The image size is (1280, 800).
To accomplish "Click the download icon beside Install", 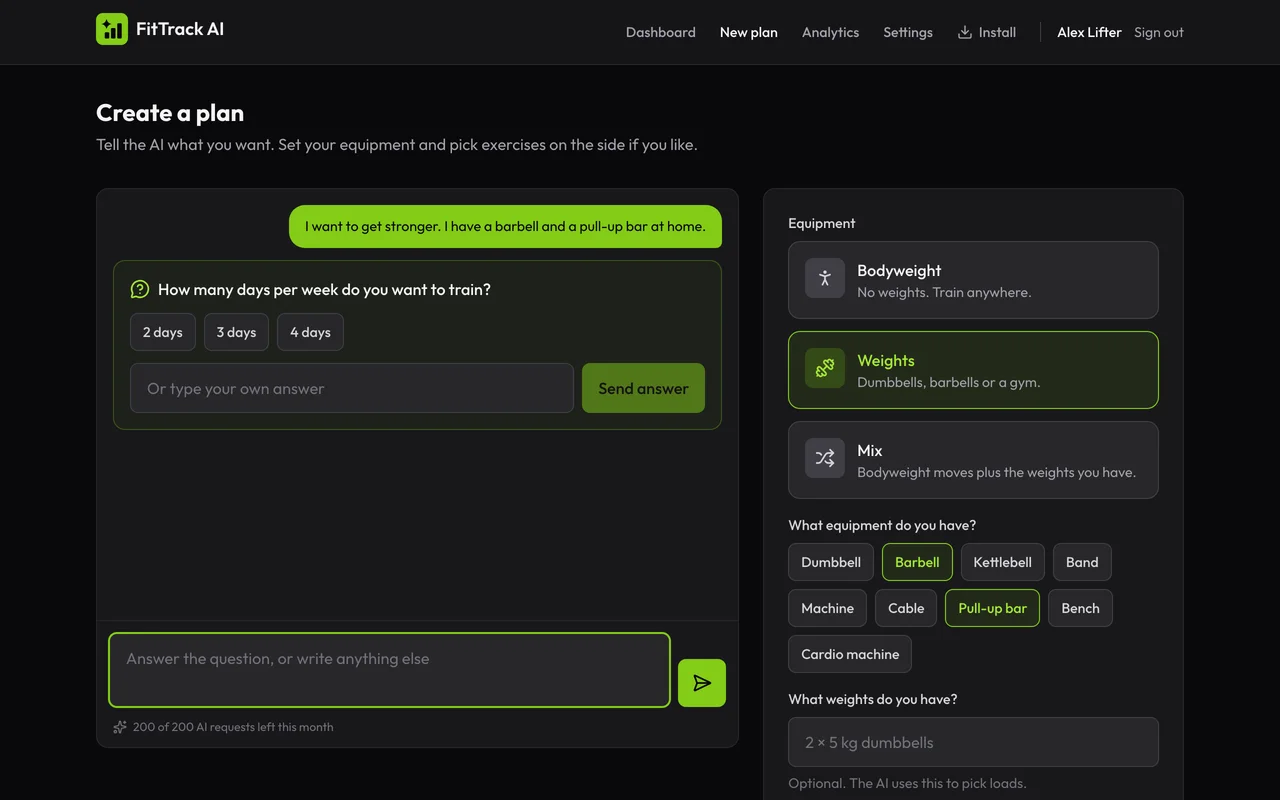I will (965, 32).
